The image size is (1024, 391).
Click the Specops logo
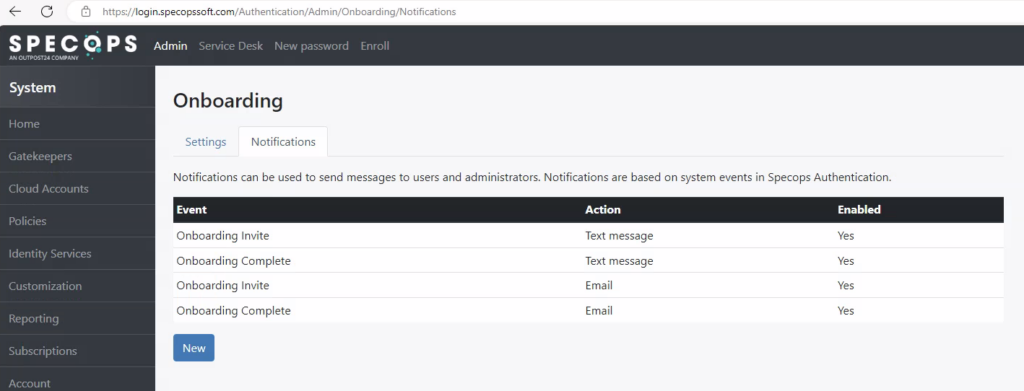pyautogui.click(x=72, y=46)
